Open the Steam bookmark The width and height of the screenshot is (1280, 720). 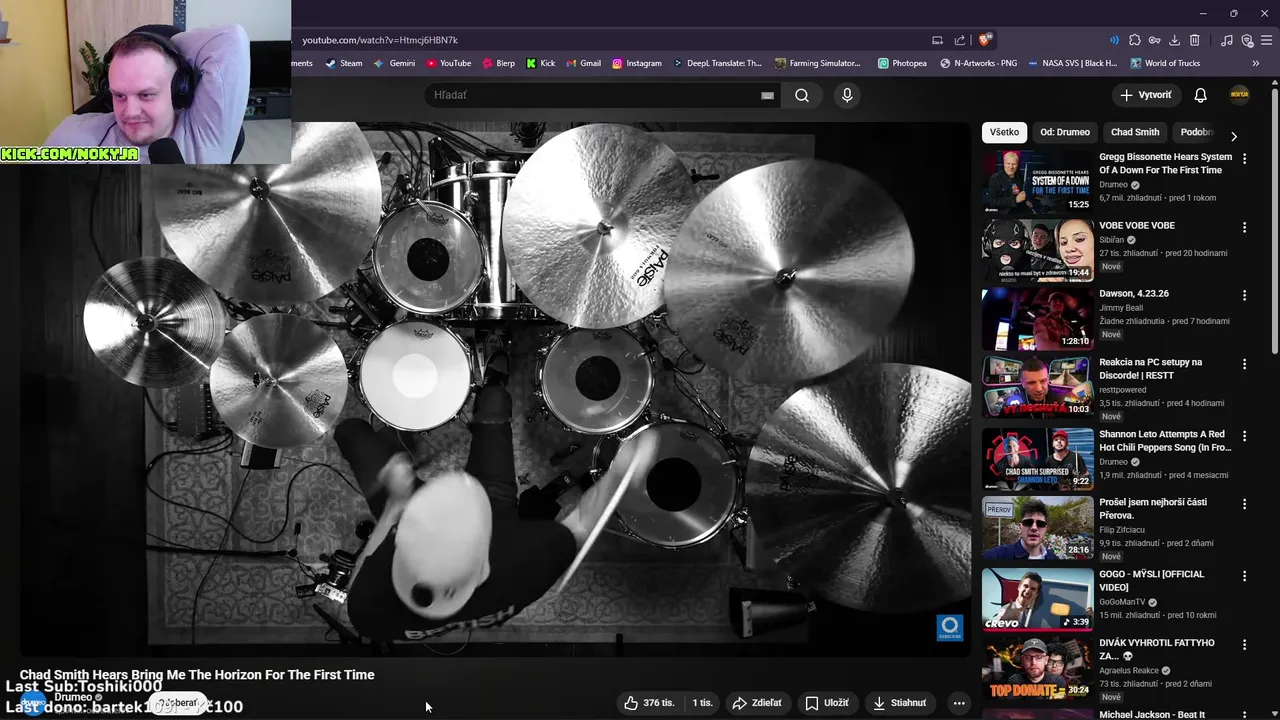344,63
